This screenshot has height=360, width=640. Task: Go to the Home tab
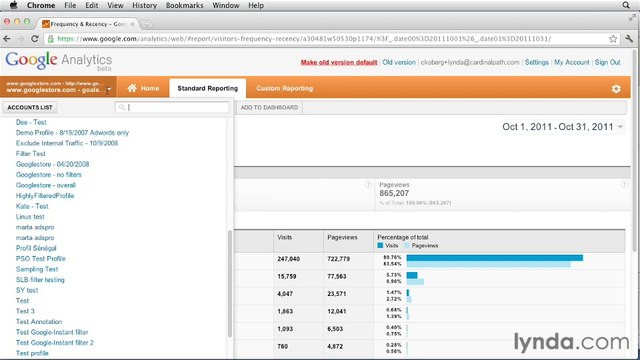(x=143, y=88)
